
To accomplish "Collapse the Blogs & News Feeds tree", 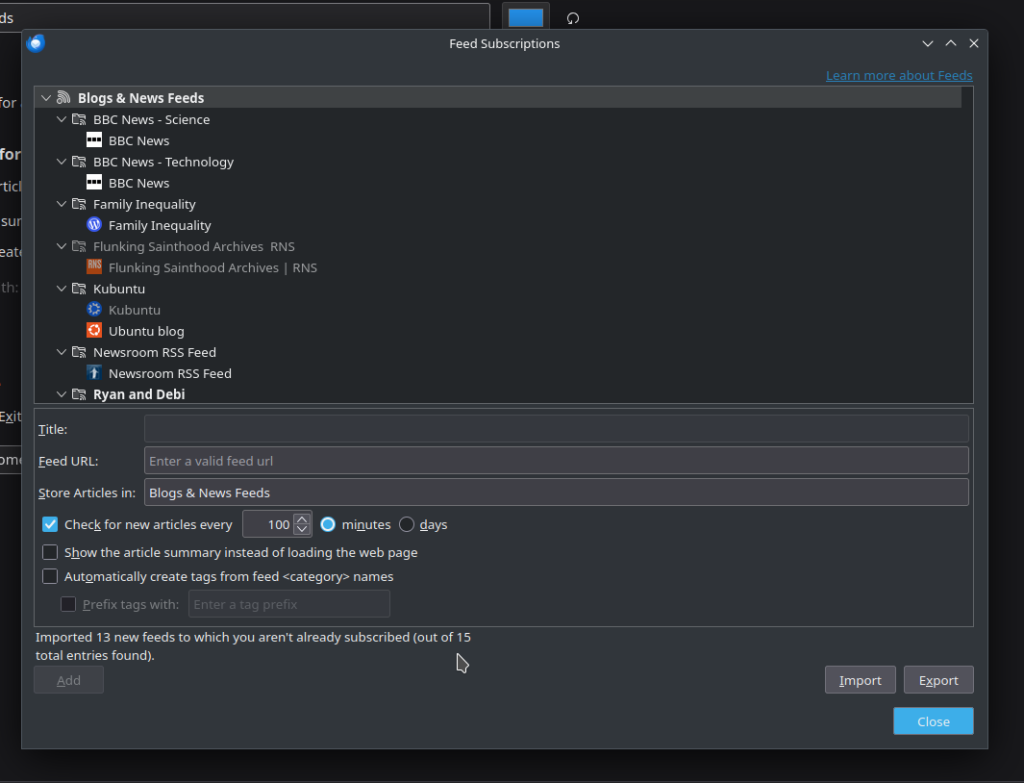I will 46,98.
